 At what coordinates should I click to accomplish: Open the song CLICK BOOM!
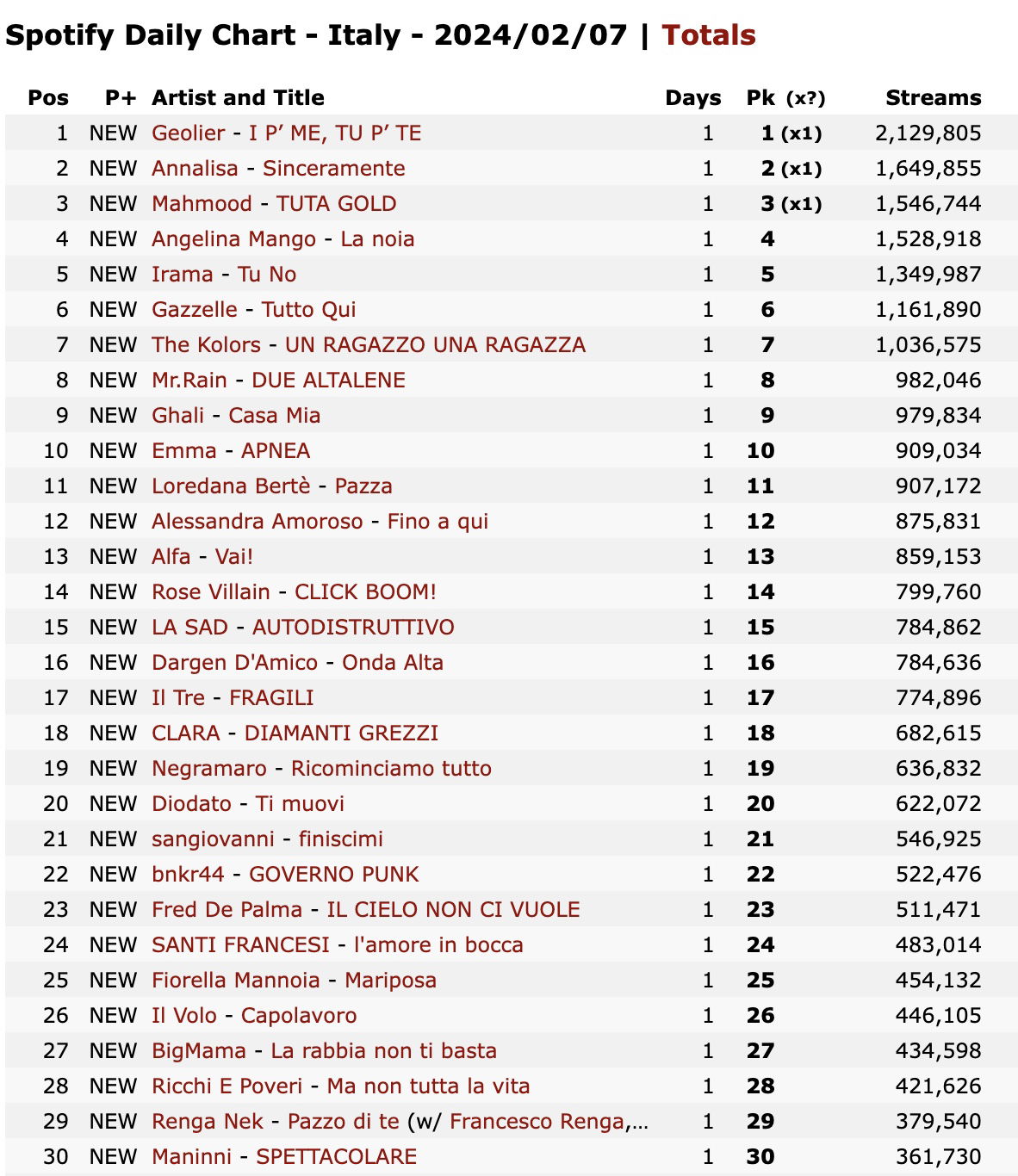coord(366,591)
